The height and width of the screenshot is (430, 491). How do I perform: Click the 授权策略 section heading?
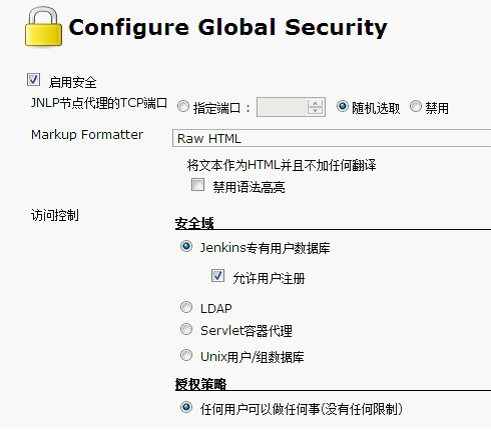[201, 384]
